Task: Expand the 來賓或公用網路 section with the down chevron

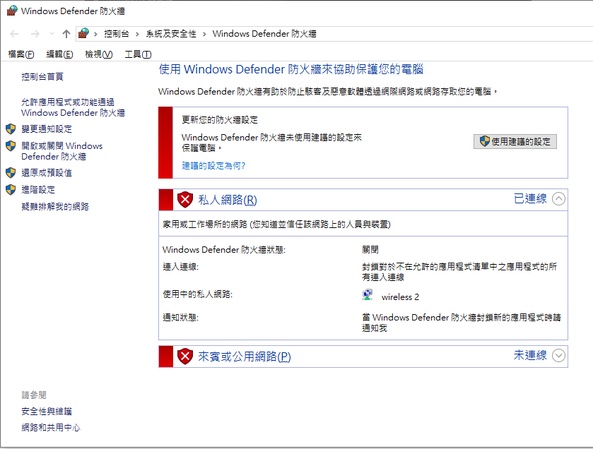Action: [559, 355]
